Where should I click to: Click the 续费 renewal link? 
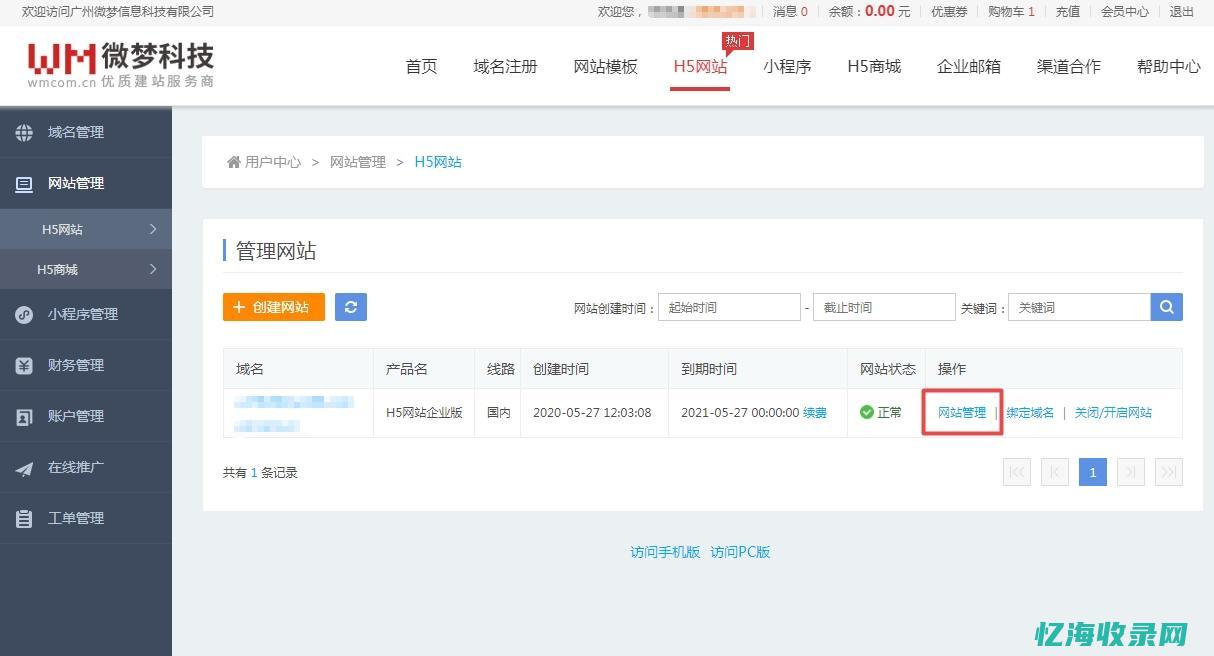pyautogui.click(x=815, y=412)
